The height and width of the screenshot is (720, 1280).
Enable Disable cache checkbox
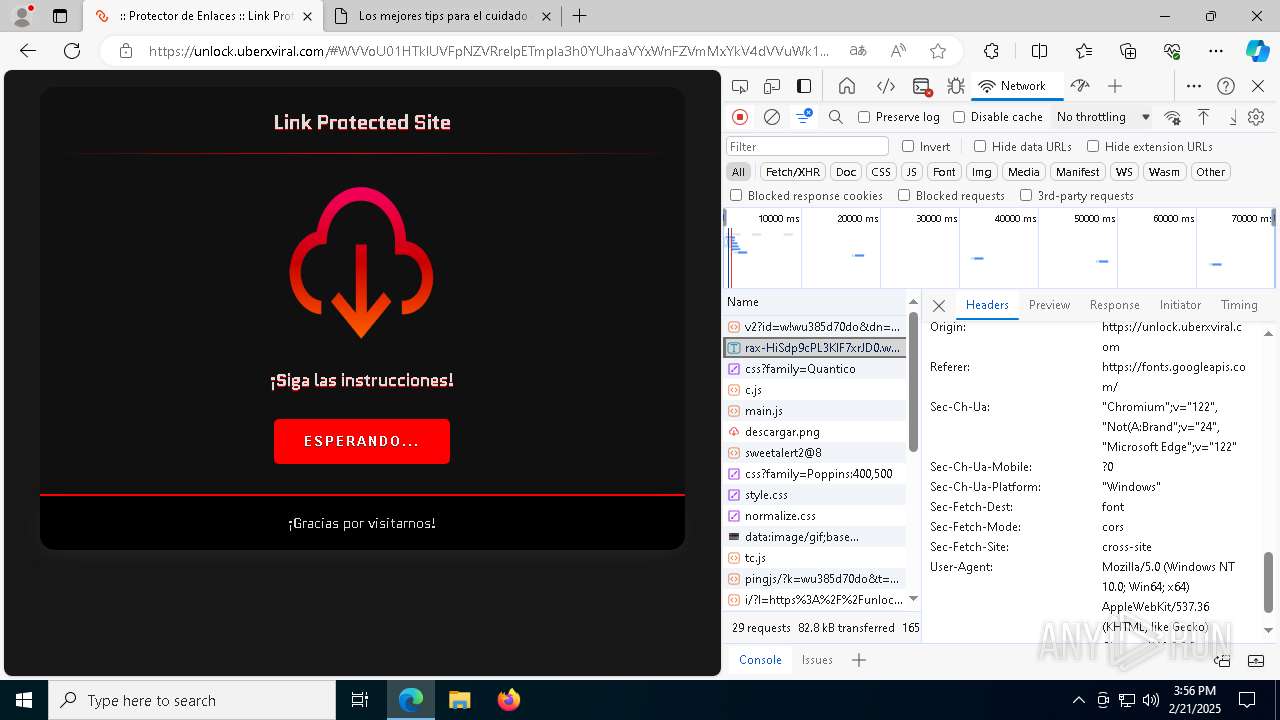point(959,117)
